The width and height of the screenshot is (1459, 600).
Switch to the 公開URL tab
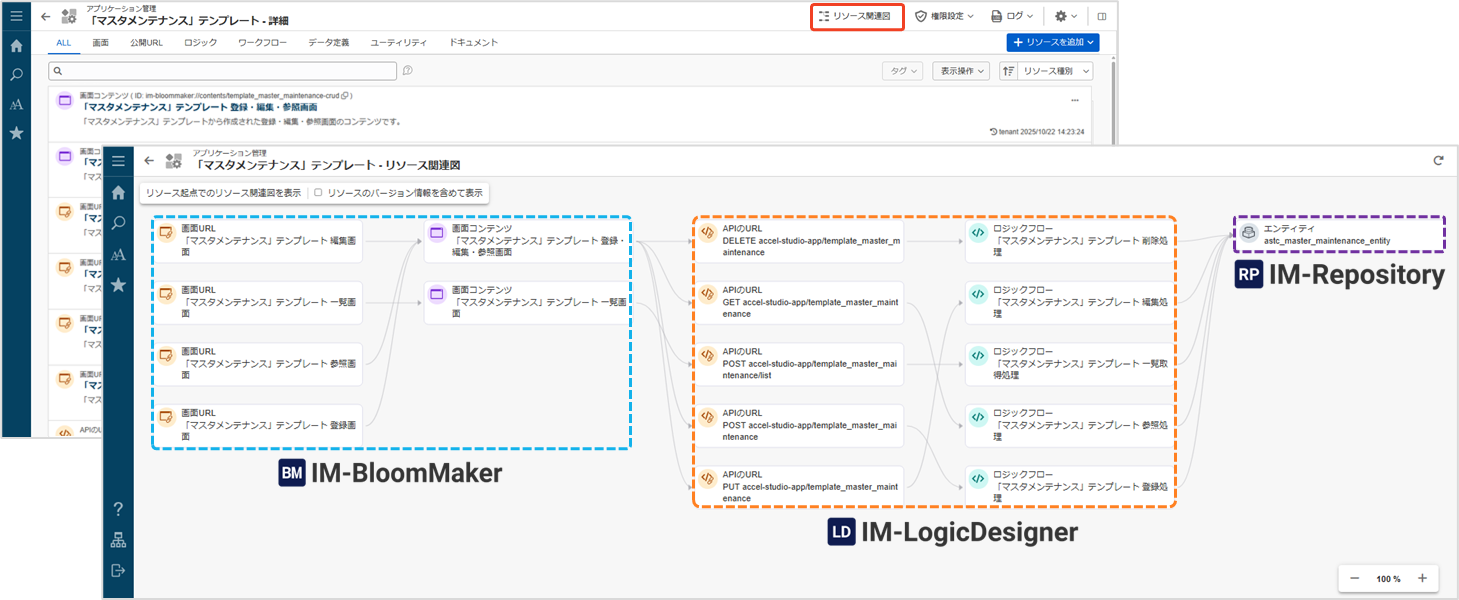[146, 42]
